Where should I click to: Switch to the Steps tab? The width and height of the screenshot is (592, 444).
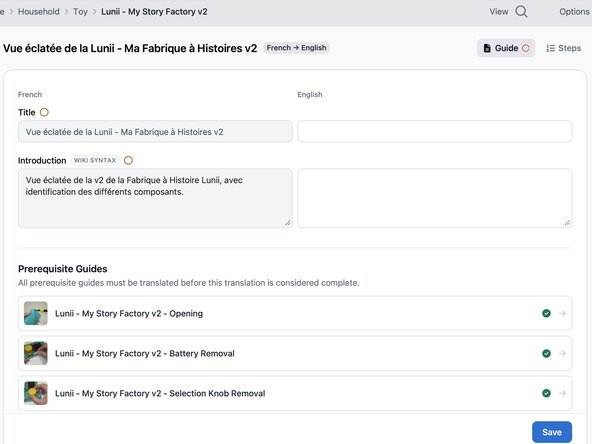pyautogui.click(x=563, y=48)
